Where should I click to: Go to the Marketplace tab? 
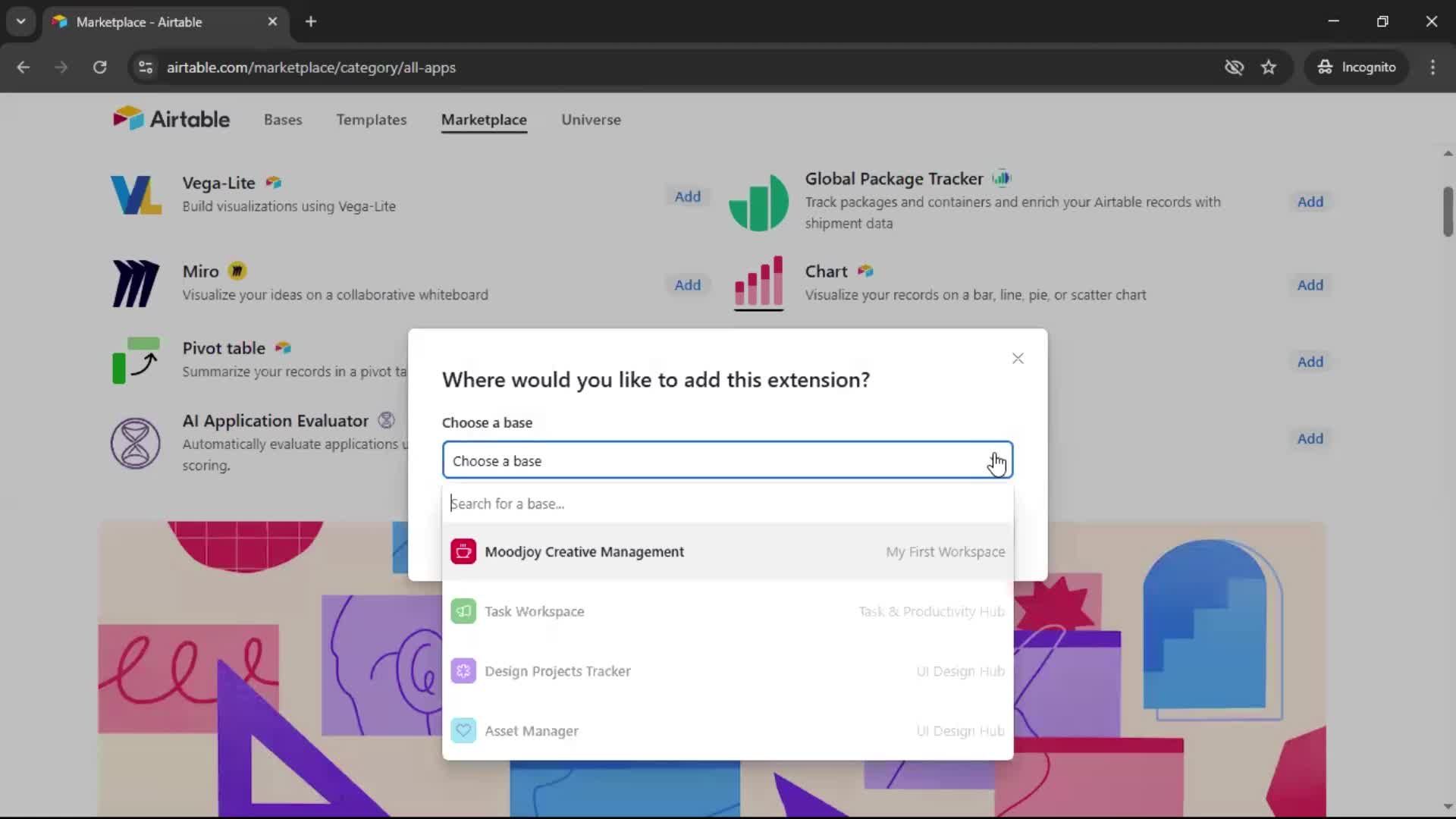pos(484,120)
